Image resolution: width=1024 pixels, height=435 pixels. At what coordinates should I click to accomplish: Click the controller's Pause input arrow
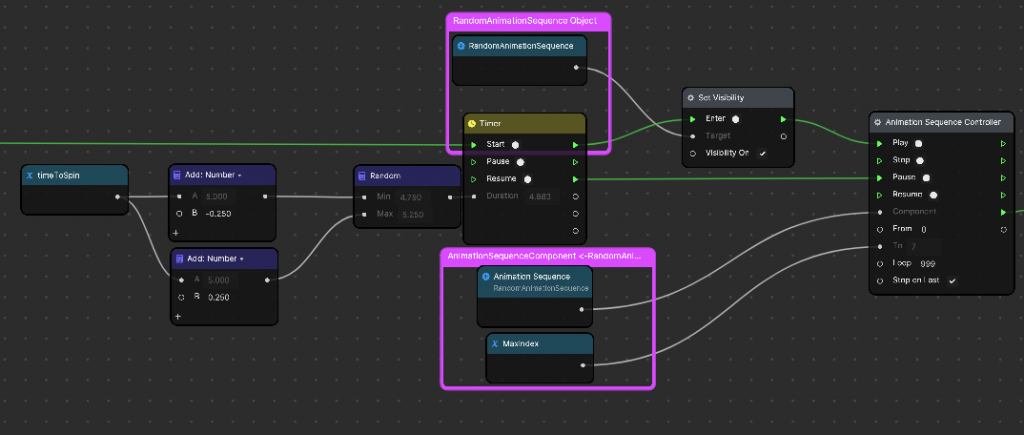click(x=880, y=177)
